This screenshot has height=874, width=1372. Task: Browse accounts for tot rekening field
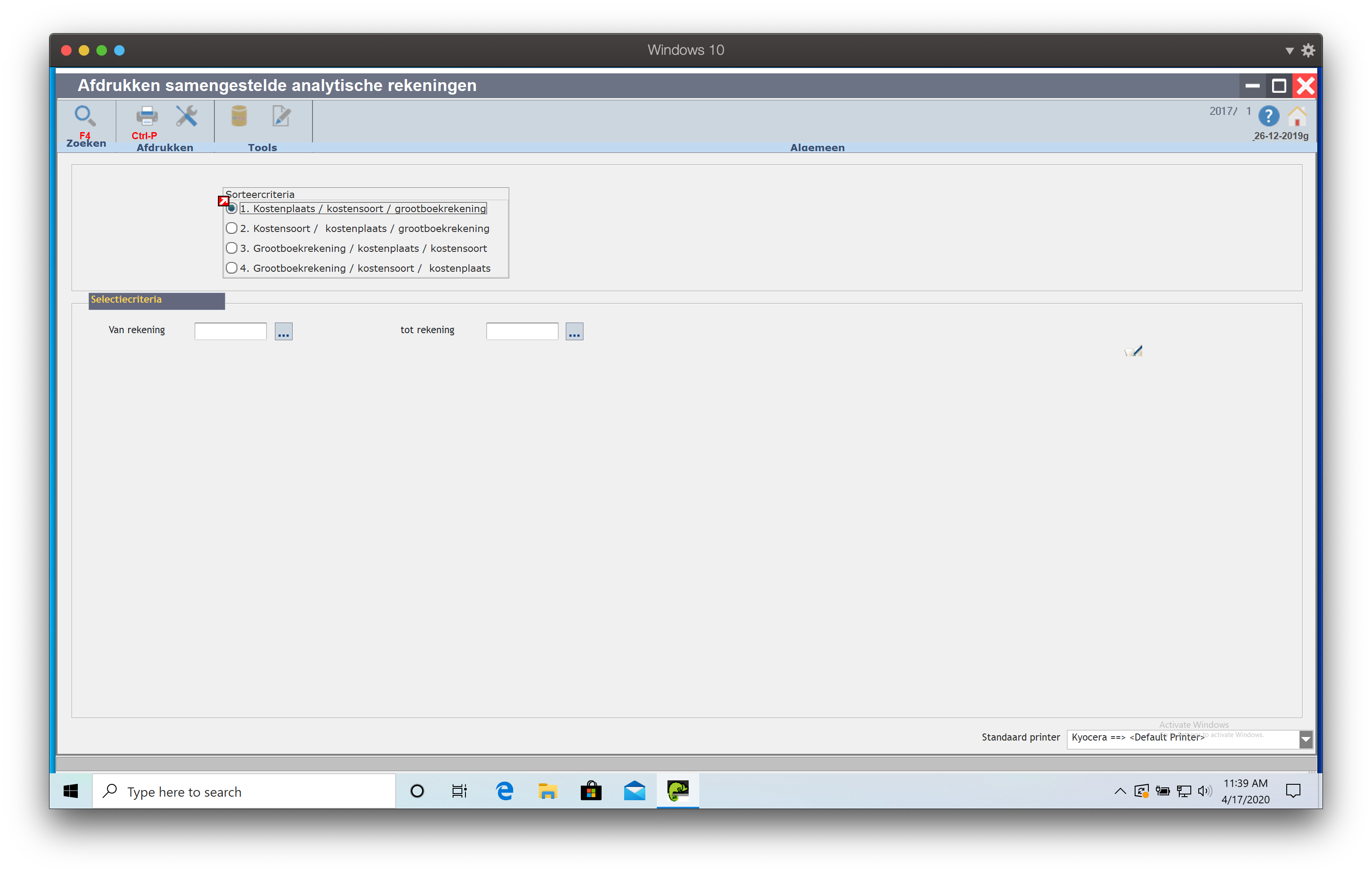[574, 331]
